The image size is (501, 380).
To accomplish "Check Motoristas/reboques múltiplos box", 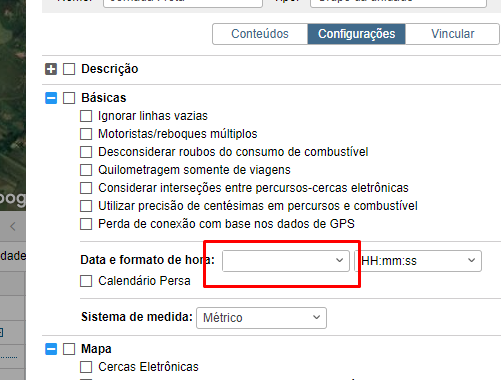I will (86, 134).
